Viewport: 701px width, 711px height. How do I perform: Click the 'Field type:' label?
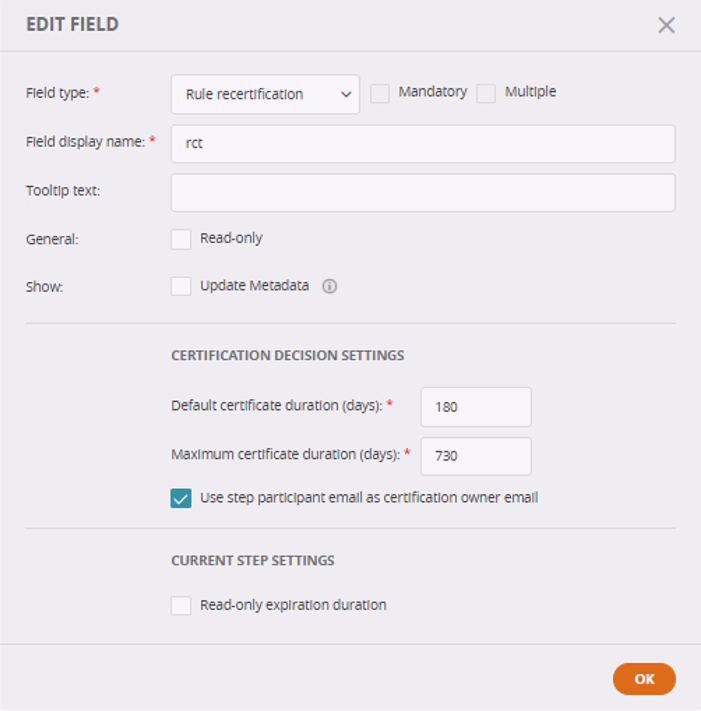[x=57, y=93]
